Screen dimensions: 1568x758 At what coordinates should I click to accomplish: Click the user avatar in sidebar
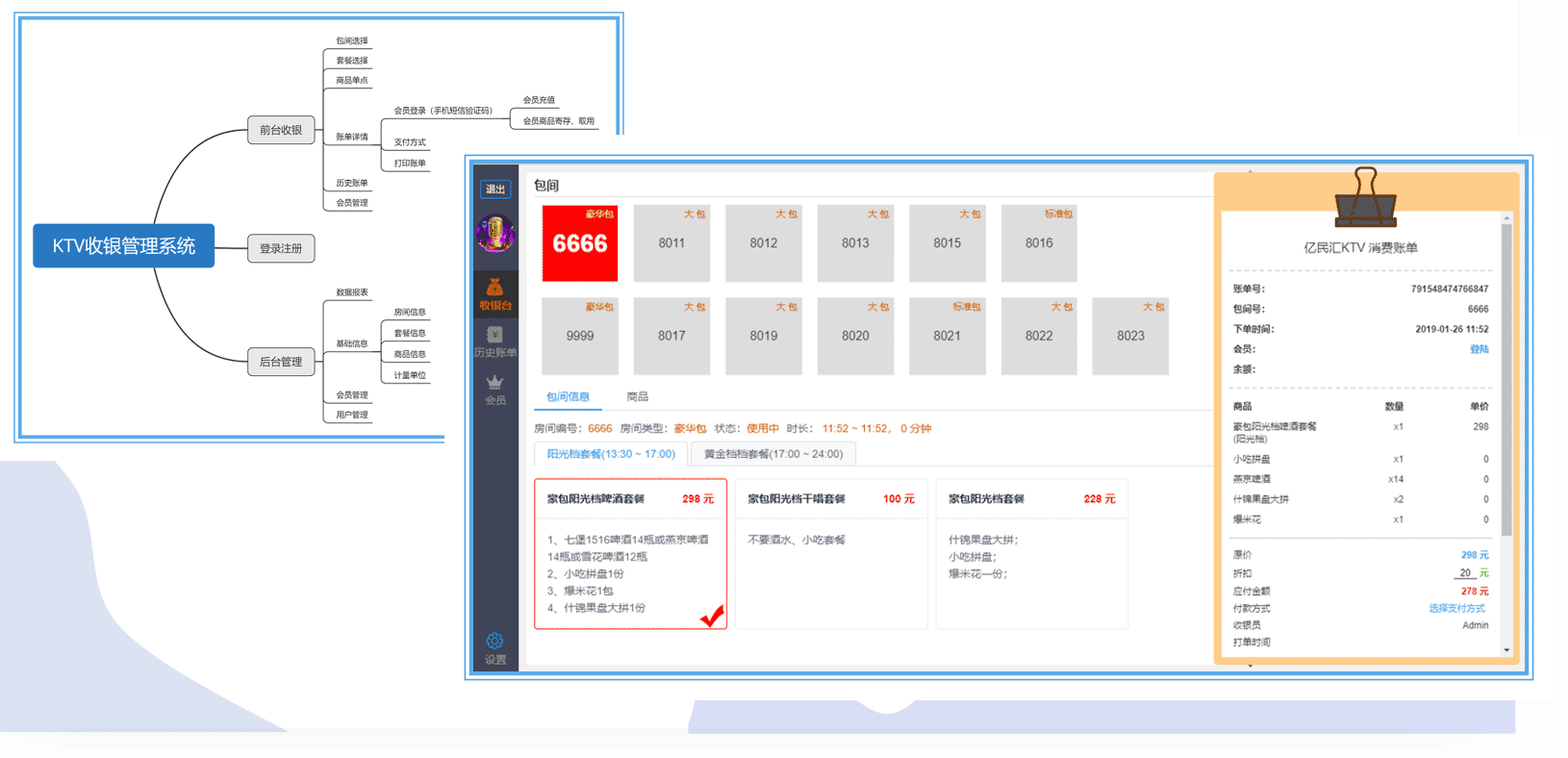495,234
